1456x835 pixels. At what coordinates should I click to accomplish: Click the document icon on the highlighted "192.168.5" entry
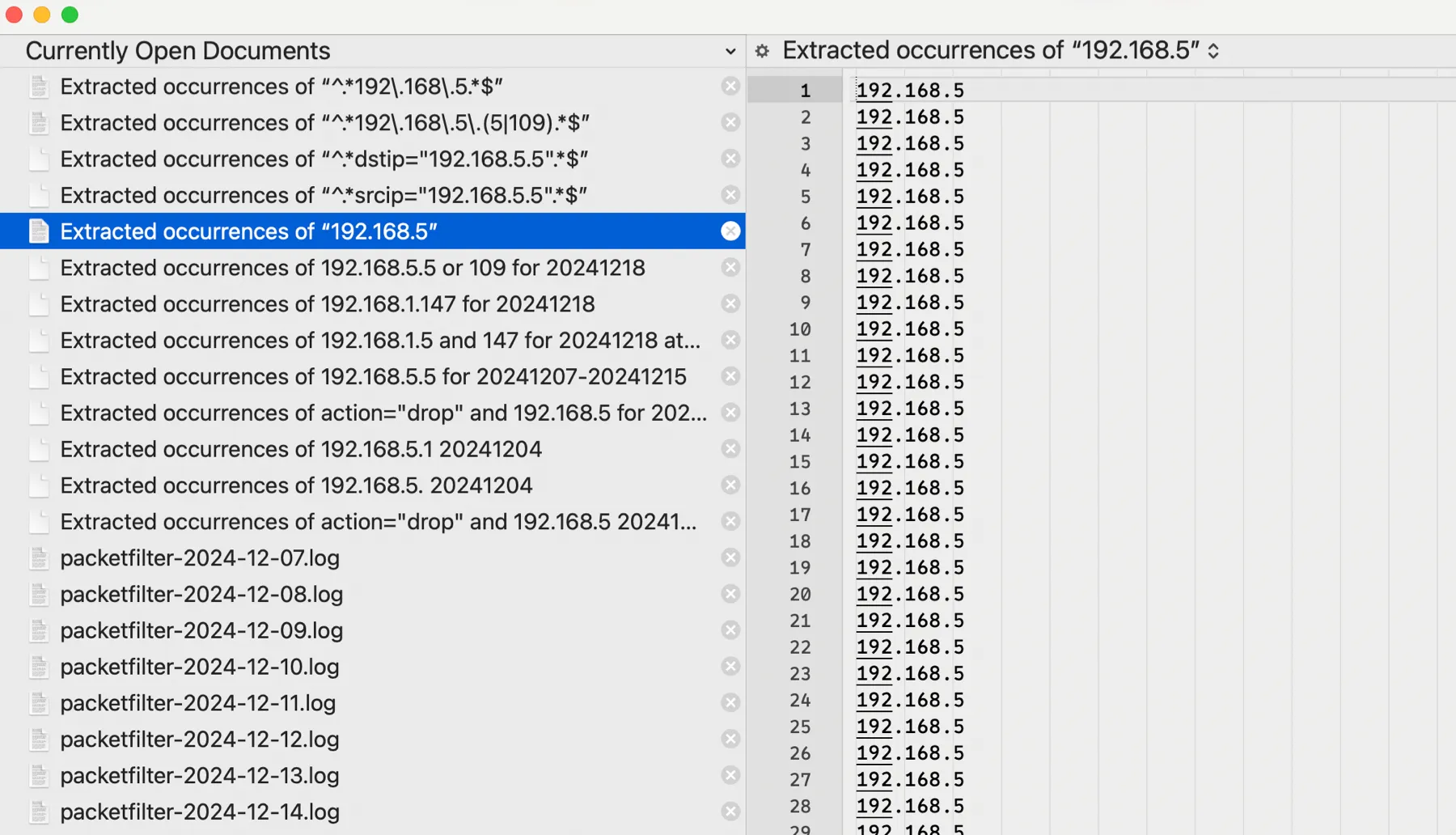pos(39,231)
